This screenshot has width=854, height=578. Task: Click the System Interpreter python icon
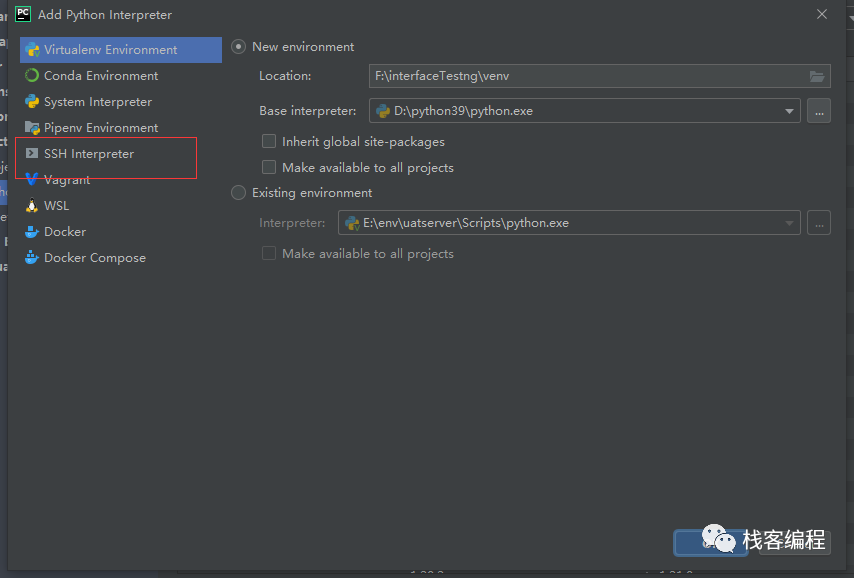coord(32,101)
